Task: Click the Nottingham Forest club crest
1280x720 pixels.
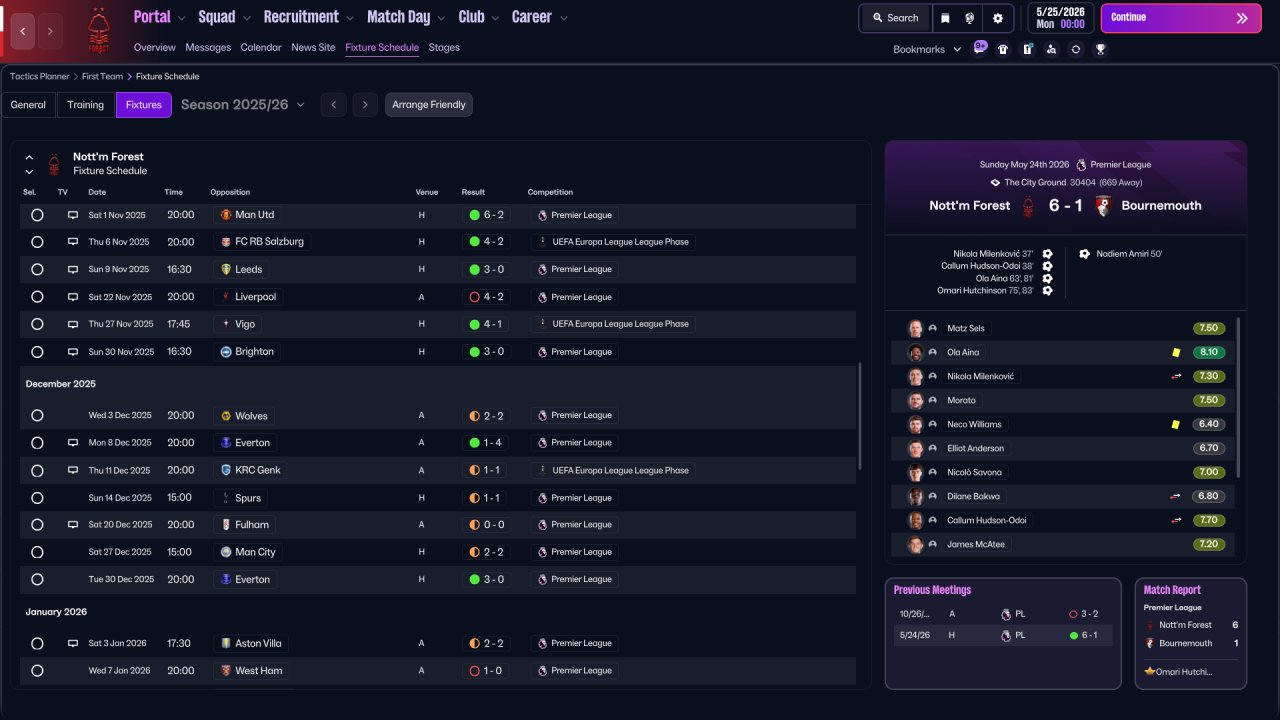Action: point(98,30)
